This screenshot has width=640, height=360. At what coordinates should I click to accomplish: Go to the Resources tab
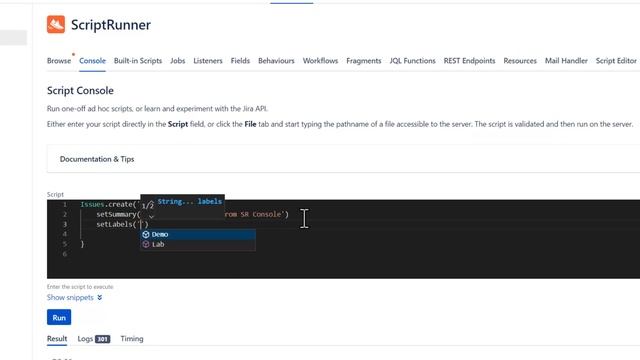pyautogui.click(x=520, y=61)
